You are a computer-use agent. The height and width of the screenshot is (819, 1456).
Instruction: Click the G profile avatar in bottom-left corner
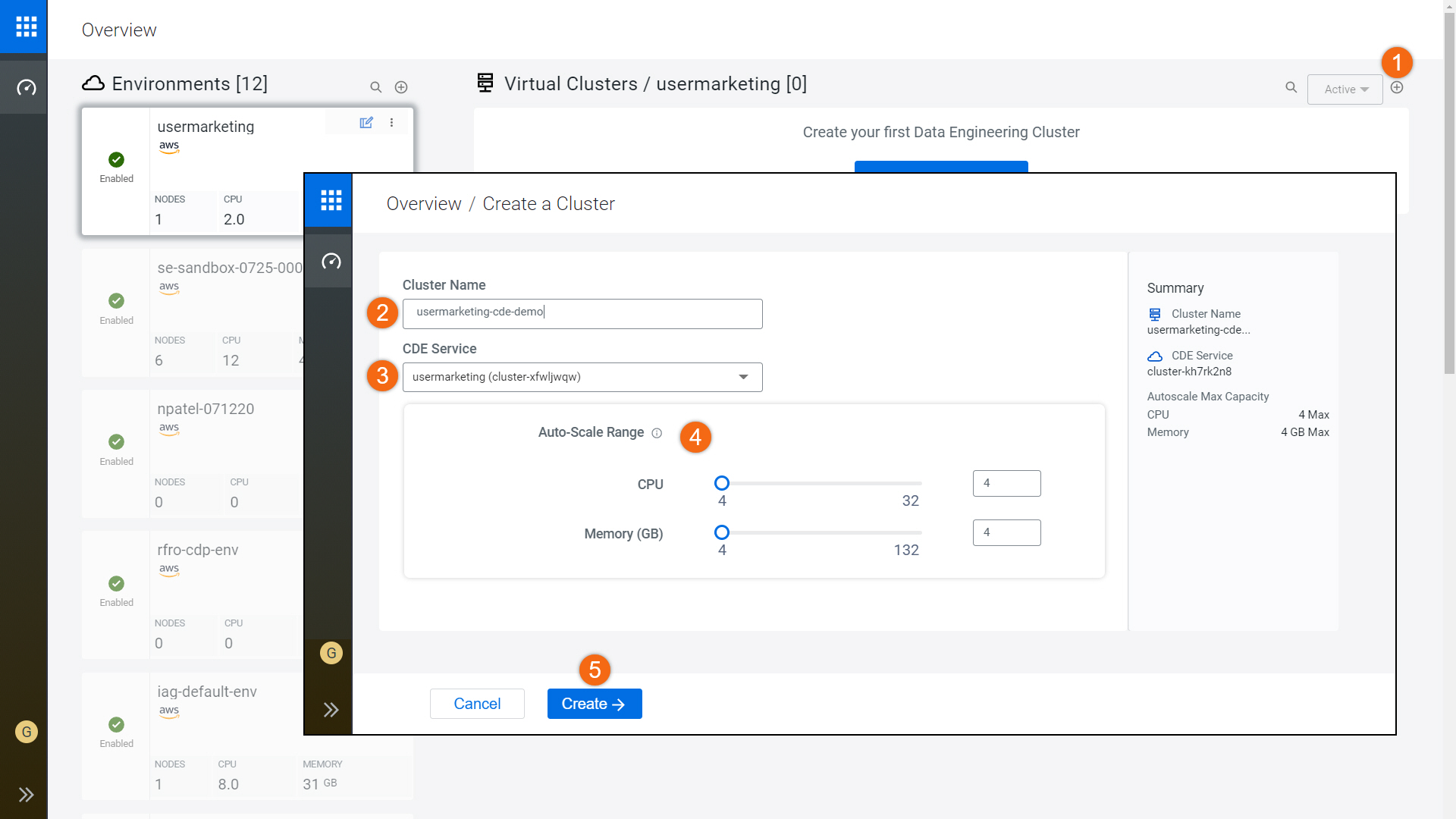tap(26, 732)
